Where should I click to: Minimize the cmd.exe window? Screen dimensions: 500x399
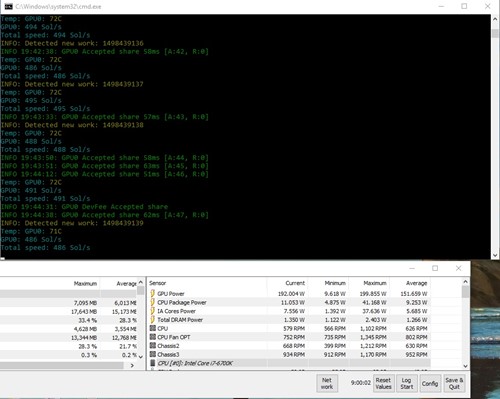coord(441,6)
